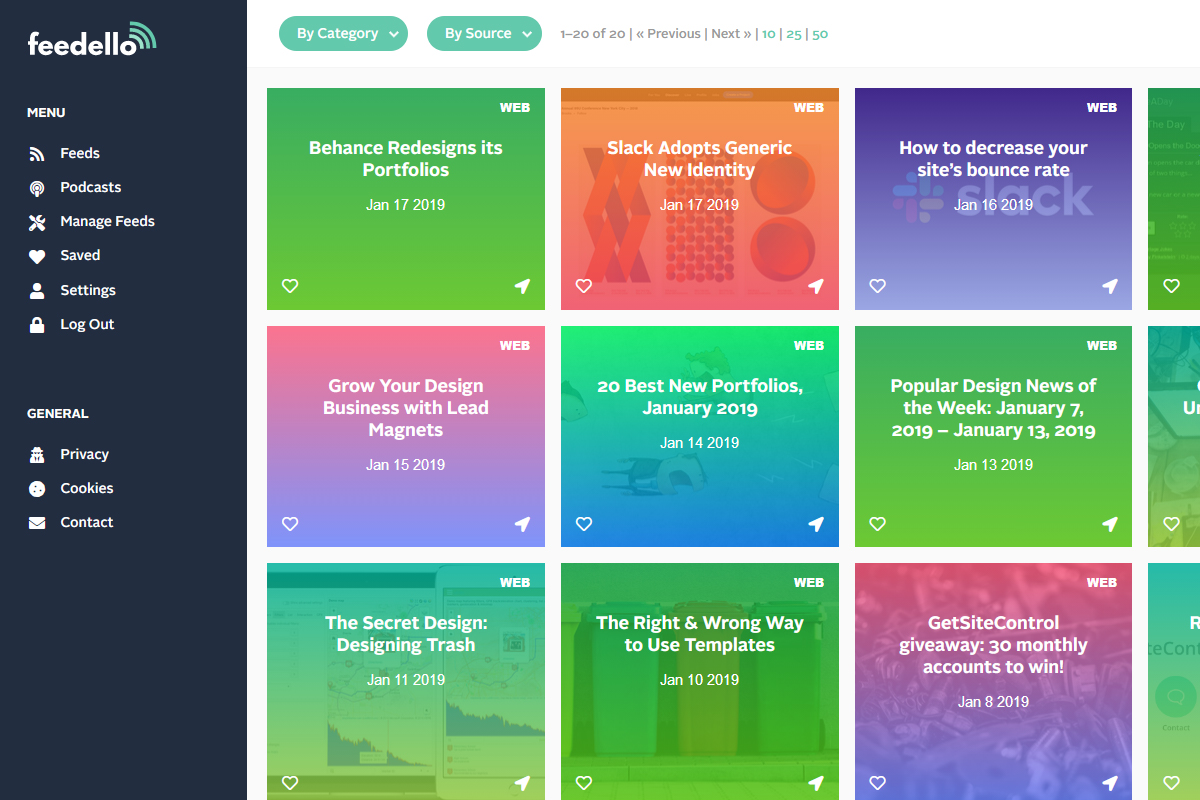This screenshot has width=1200, height=800.
Task: Open the By Category dropdown
Action: [343, 33]
